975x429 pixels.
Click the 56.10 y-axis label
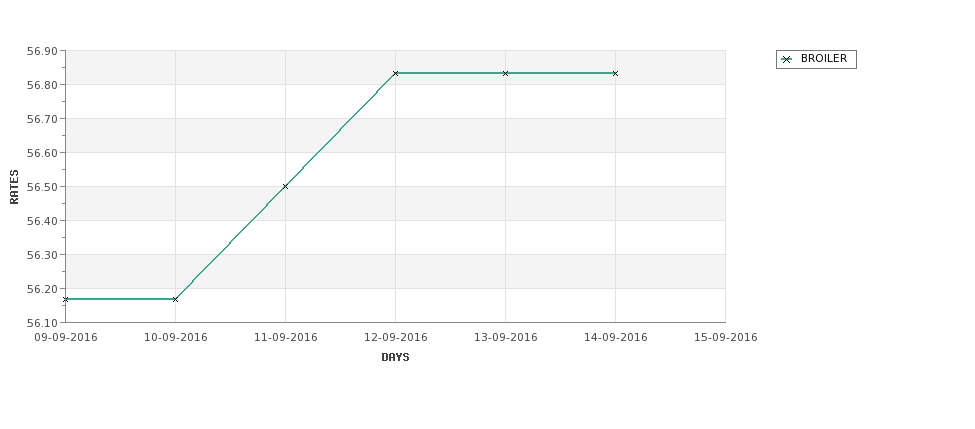click(x=42, y=323)
